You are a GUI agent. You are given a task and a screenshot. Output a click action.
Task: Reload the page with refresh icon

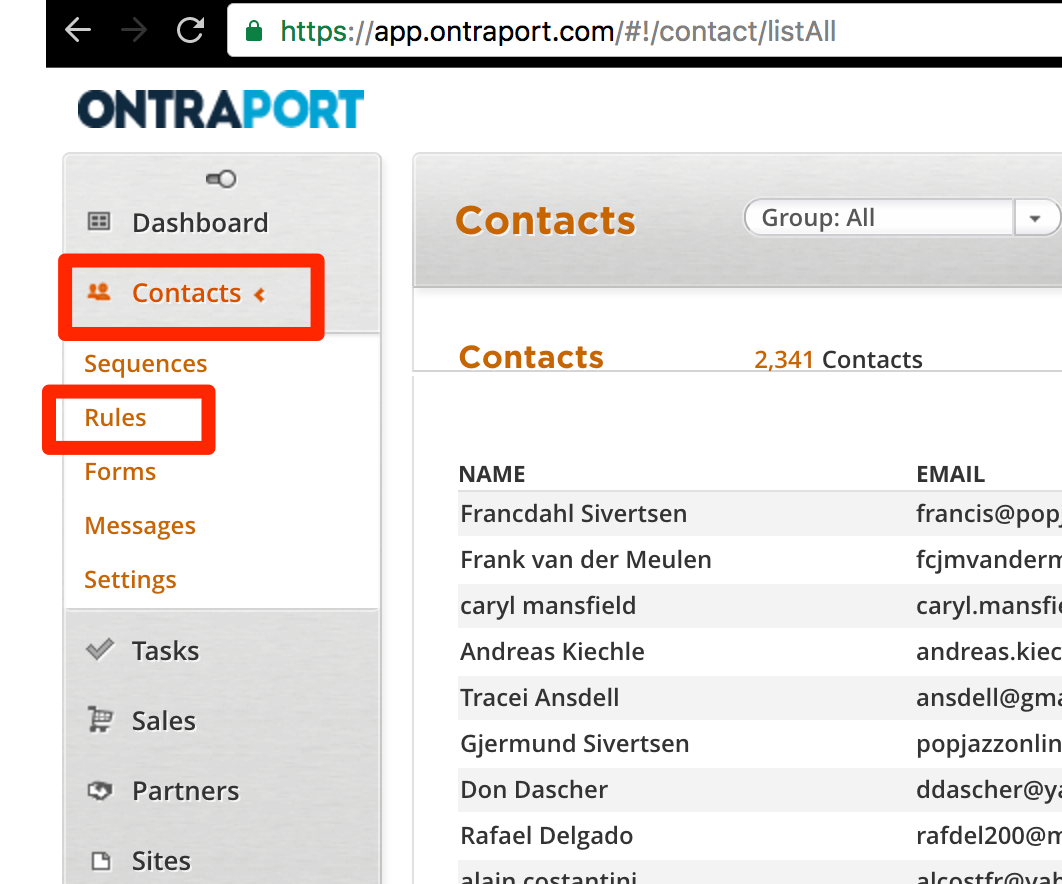click(190, 30)
